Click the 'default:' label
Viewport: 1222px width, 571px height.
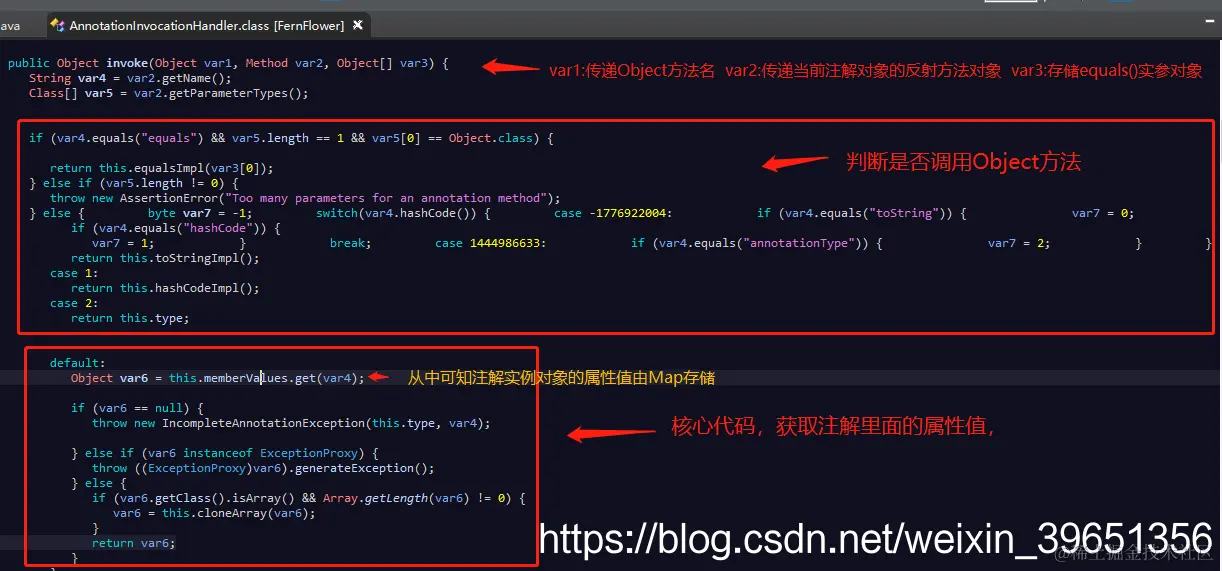point(77,363)
